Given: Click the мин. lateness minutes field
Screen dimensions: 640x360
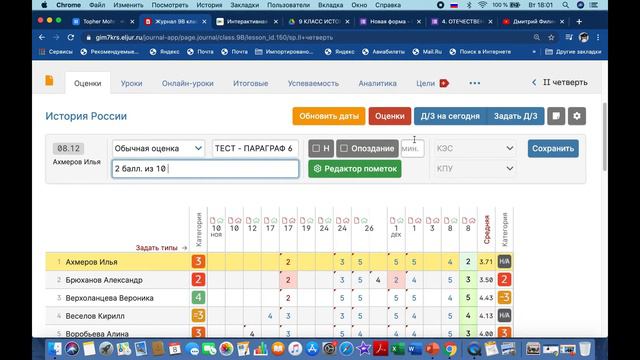Looking at the screenshot, I should tap(412, 149).
